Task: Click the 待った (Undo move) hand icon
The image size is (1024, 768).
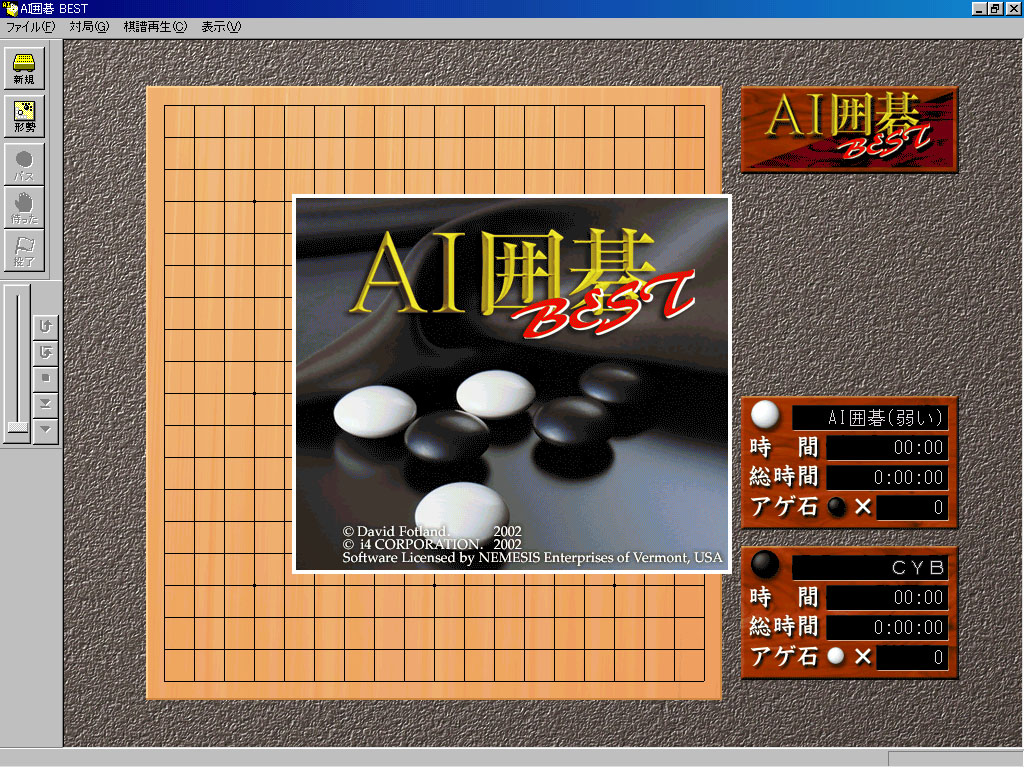Action: (x=24, y=209)
